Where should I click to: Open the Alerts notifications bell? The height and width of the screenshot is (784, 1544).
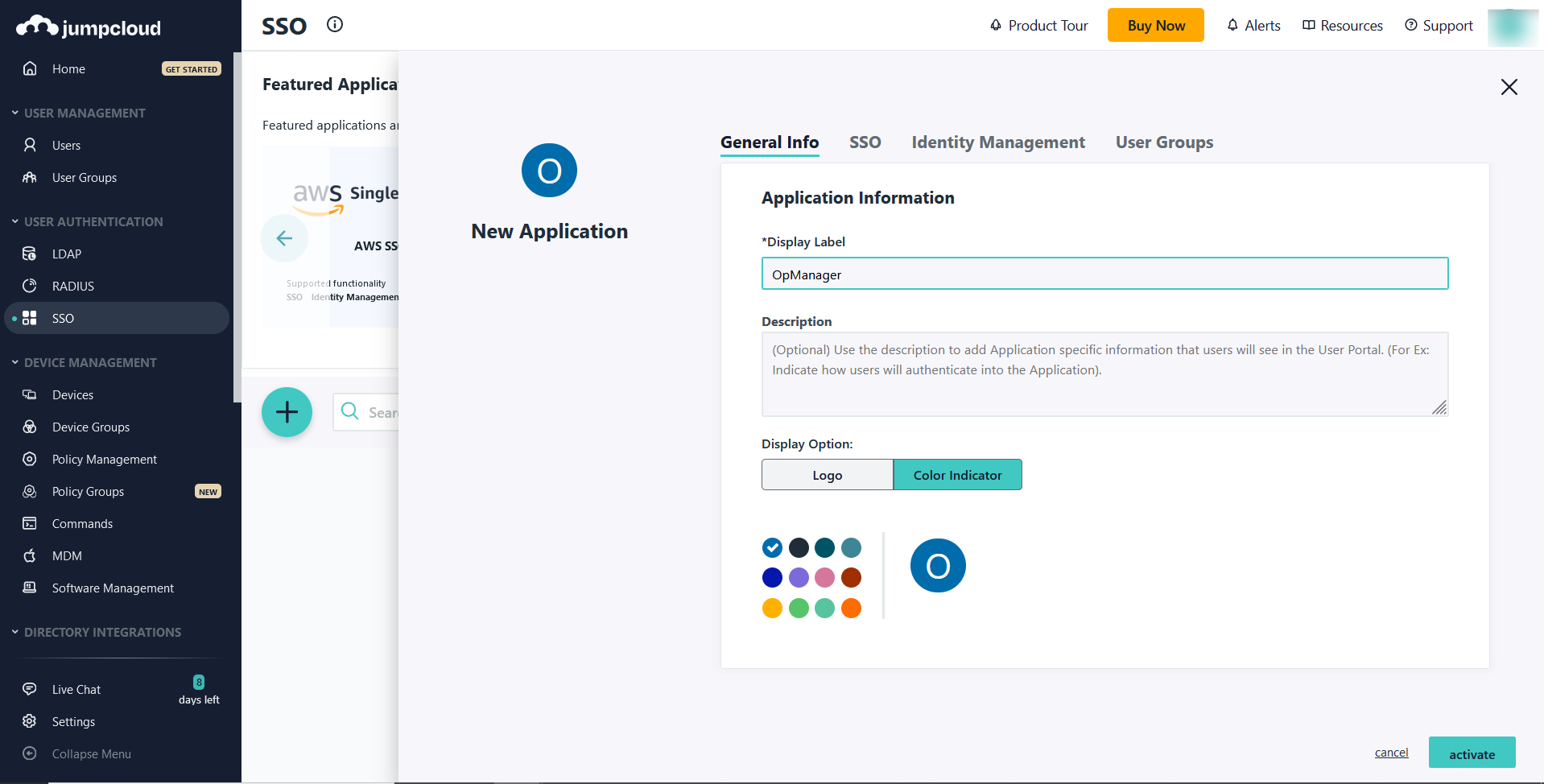tap(1253, 25)
